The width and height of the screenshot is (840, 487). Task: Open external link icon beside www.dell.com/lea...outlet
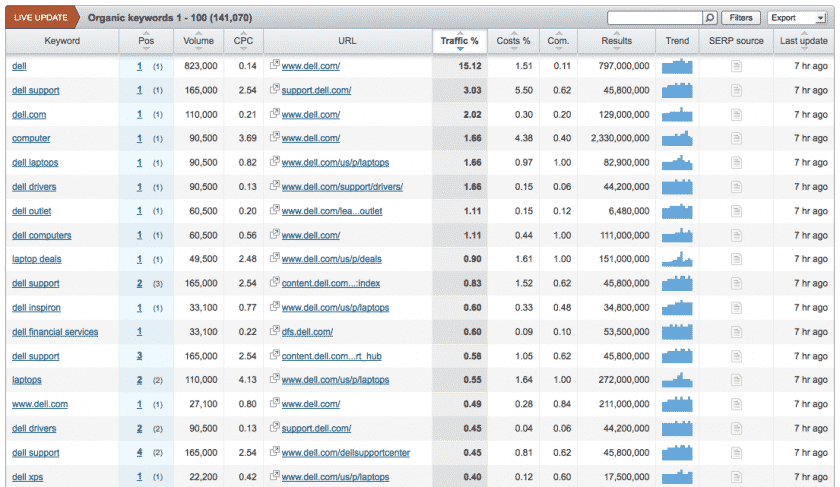point(275,209)
